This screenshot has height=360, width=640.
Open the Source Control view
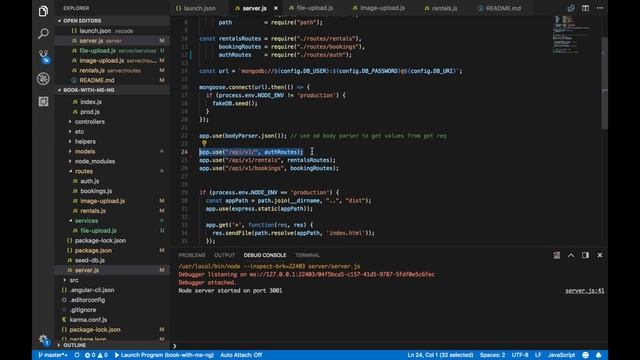tap(43, 56)
